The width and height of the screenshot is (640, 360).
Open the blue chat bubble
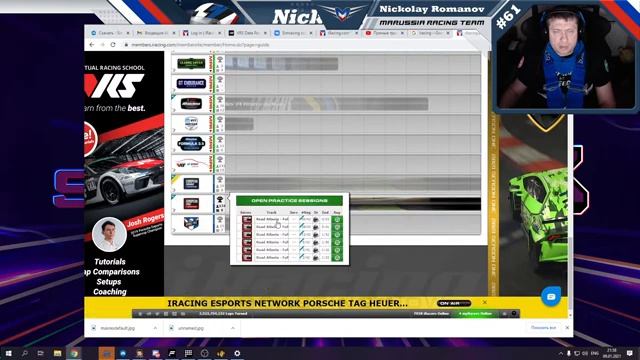(551, 297)
